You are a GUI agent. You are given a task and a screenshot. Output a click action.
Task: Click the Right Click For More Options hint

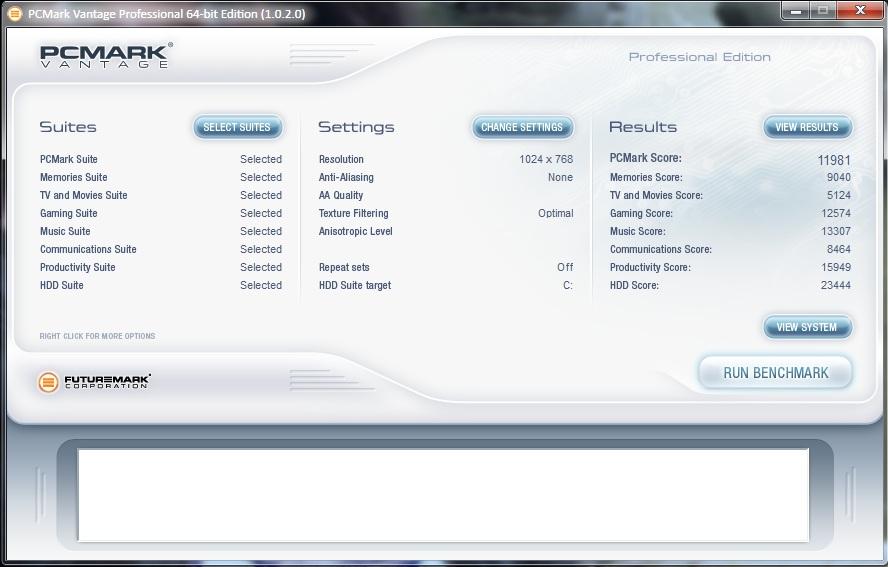point(97,336)
